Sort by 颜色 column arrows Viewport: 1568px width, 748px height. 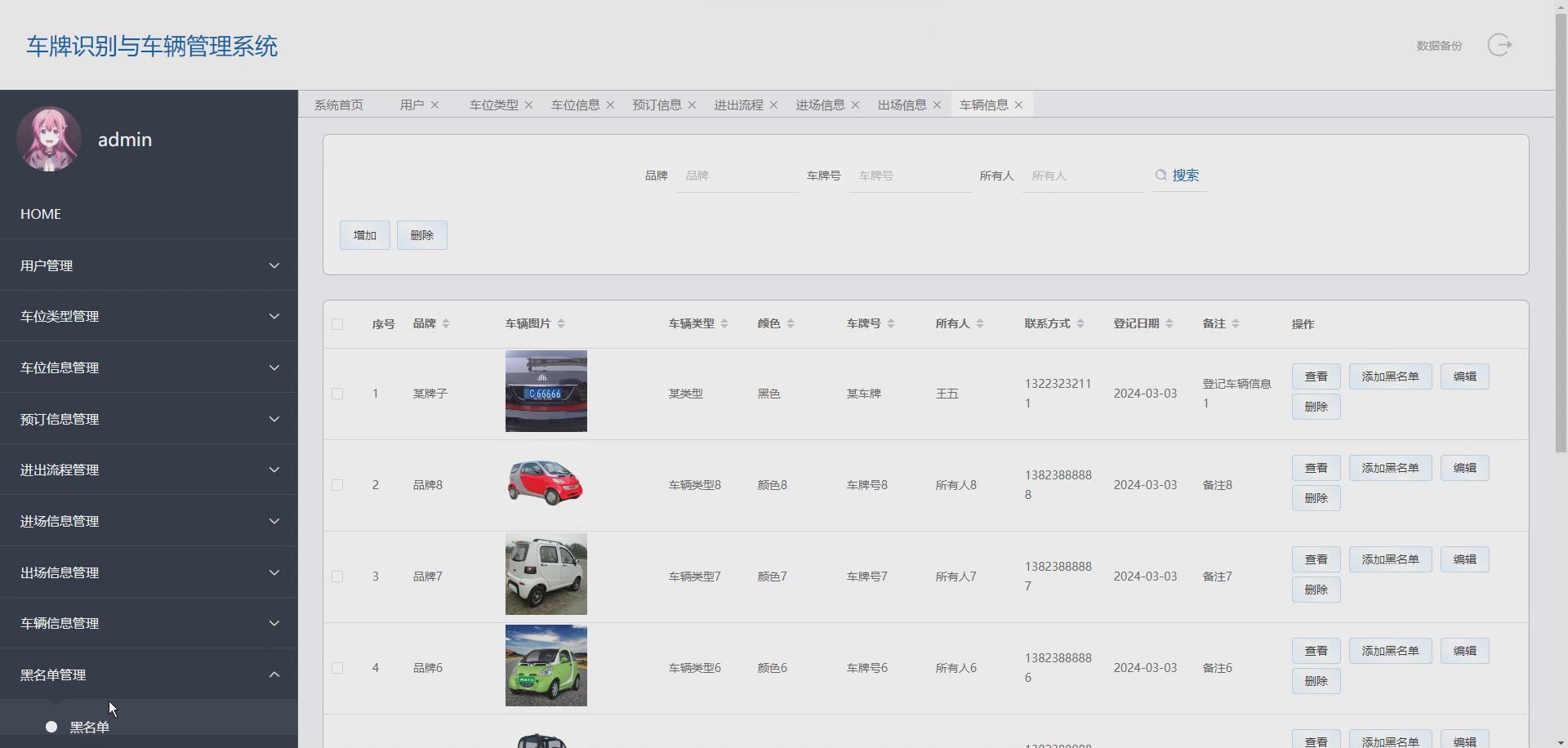click(x=791, y=324)
